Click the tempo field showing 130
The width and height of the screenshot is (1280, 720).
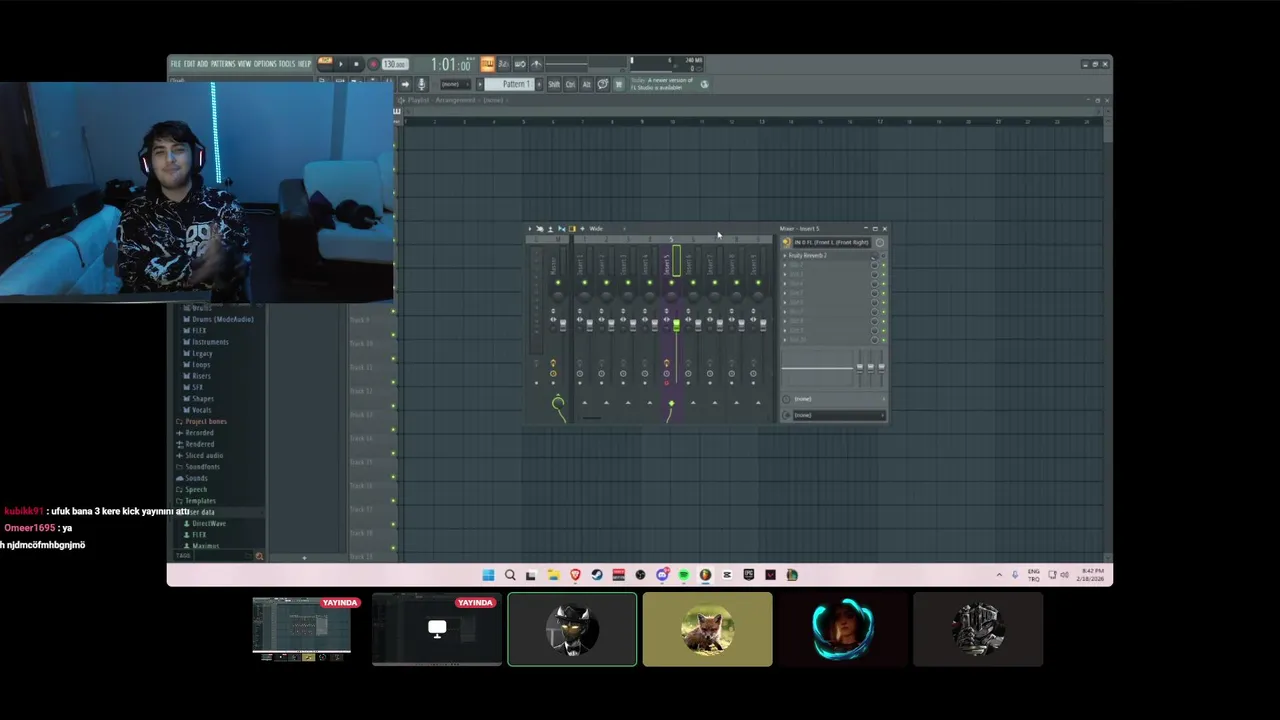click(395, 63)
